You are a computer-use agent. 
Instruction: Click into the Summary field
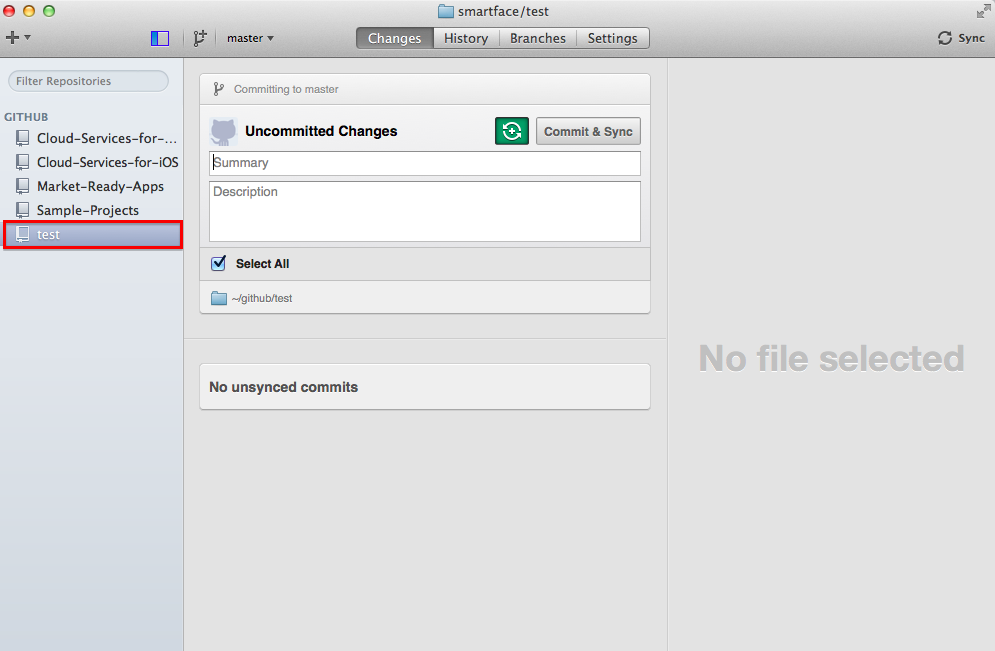[425, 163]
